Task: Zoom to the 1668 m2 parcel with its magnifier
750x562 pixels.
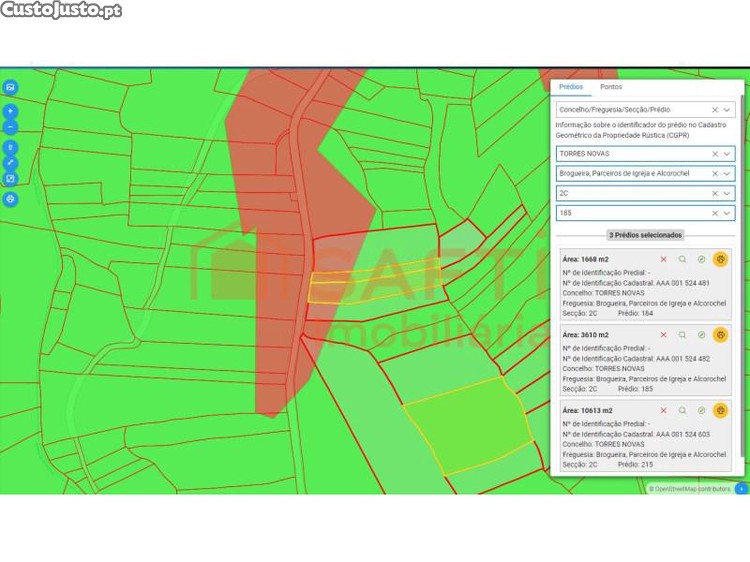Action: 682,259
